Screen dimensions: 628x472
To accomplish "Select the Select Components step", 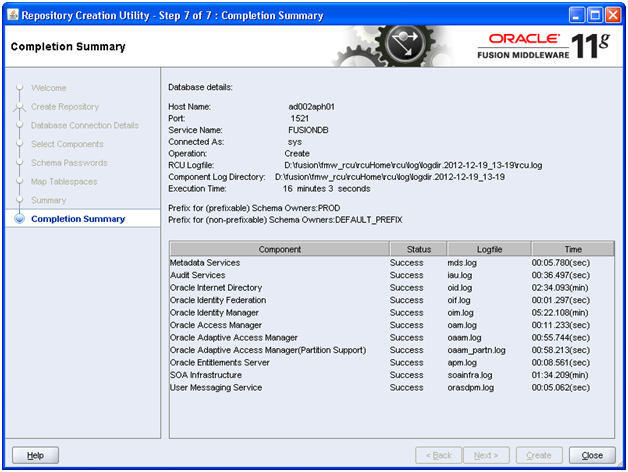I will click(67, 144).
